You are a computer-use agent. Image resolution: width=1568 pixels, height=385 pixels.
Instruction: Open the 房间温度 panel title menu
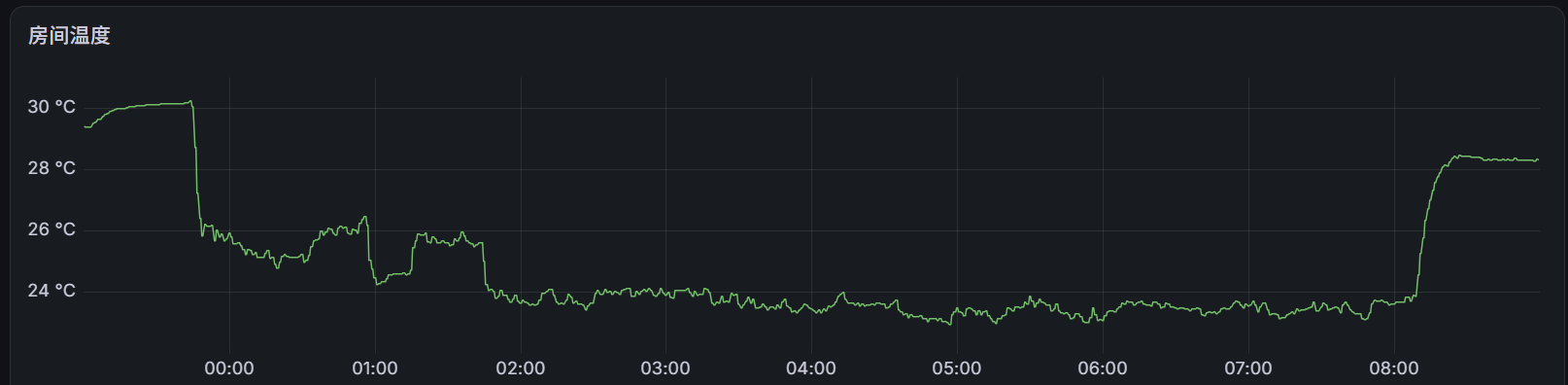click(x=69, y=36)
